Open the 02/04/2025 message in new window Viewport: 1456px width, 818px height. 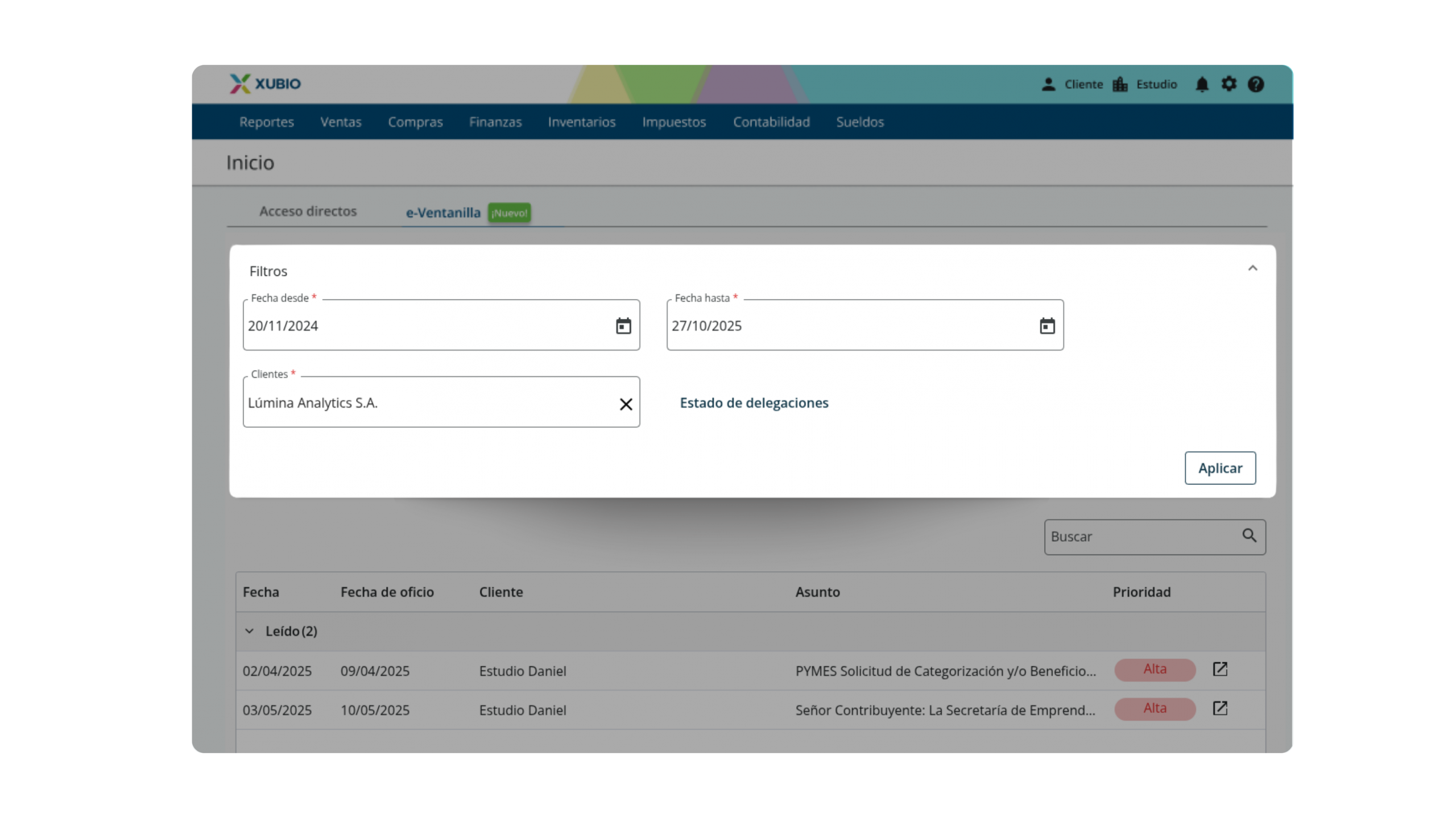[x=1220, y=669]
